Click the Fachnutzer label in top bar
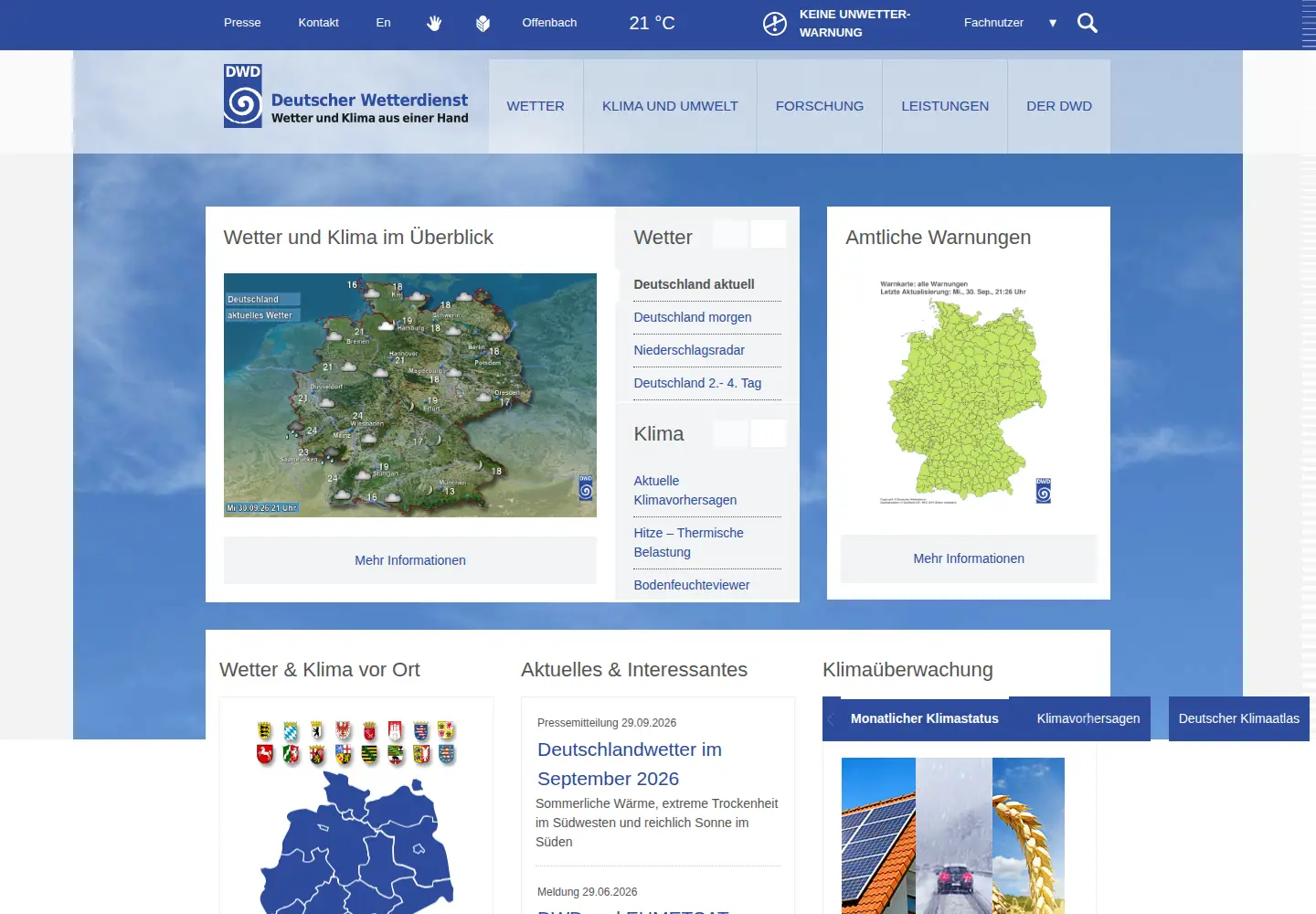 coord(993,23)
